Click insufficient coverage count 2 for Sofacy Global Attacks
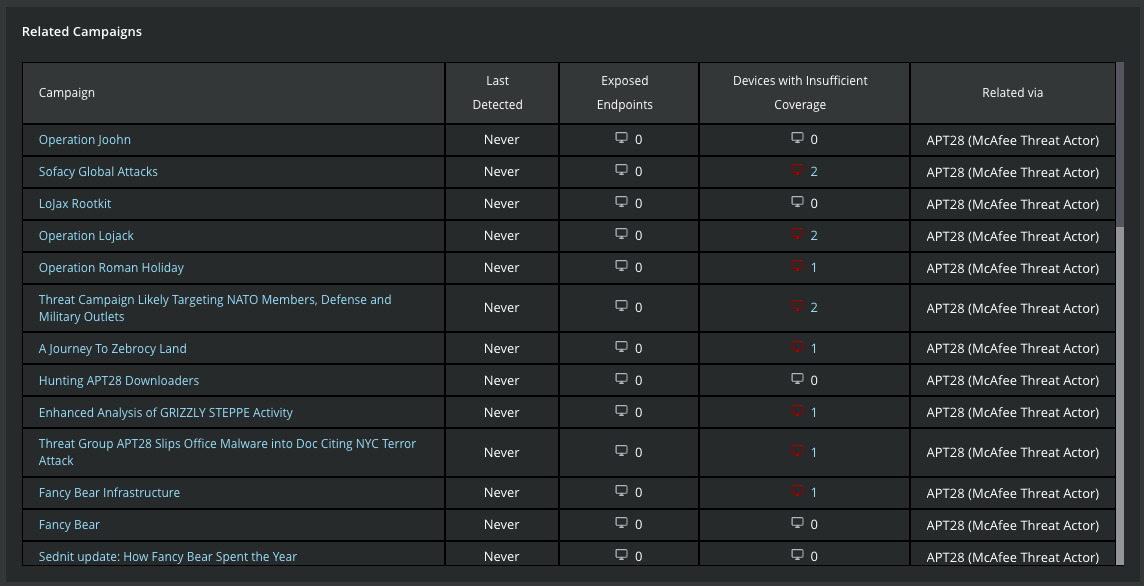Viewport: 1144px width, 586px height. [814, 171]
